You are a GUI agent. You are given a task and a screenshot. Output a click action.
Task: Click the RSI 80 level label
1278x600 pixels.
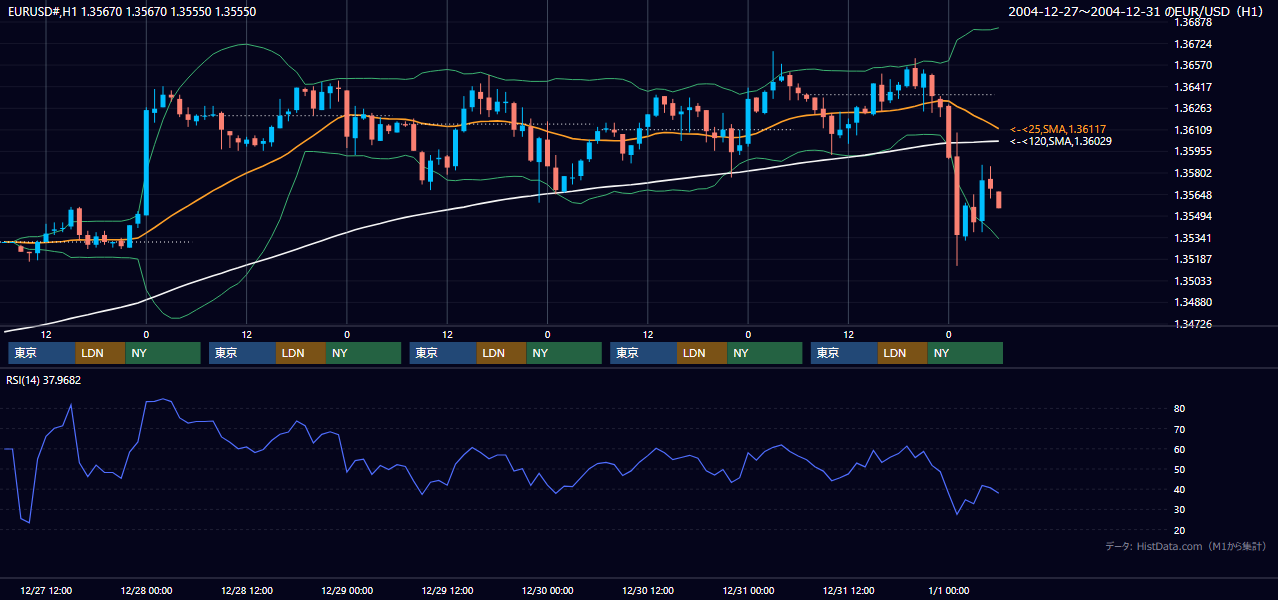pyautogui.click(x=1180, y=409)
